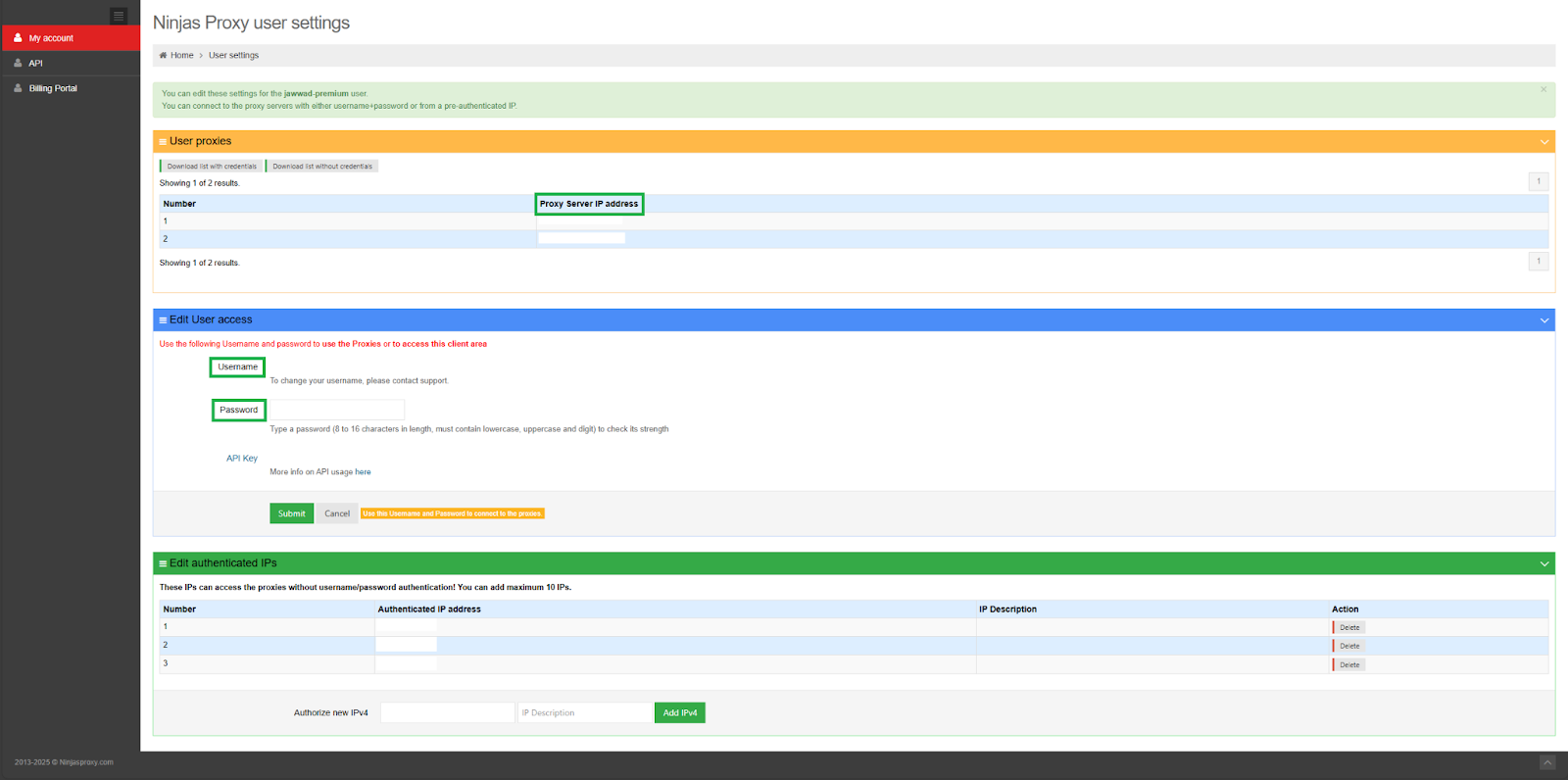Click the Action column header
Image resolution: width=1568 pixels, height=780 pixels.
1345,609
